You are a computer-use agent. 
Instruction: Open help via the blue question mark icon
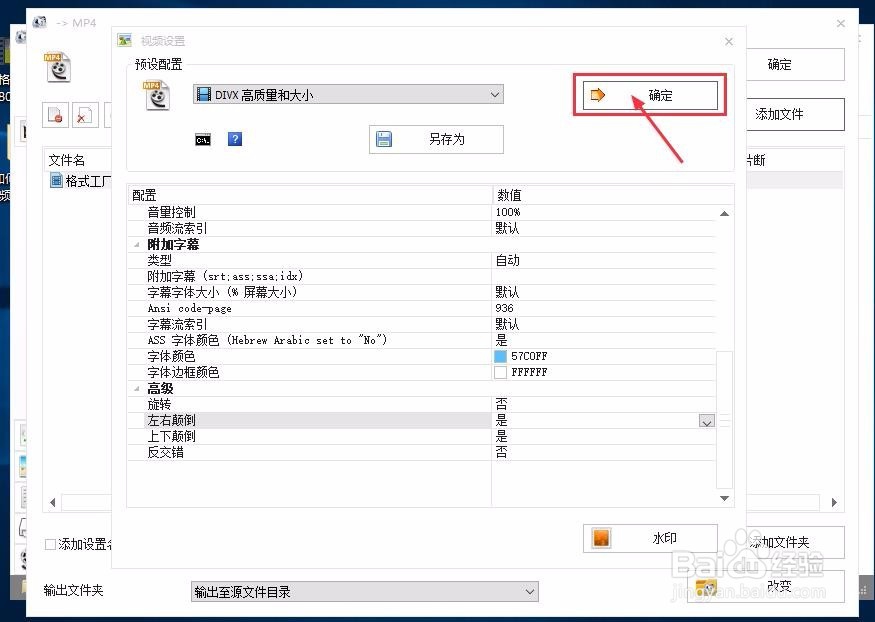click(x=233, y=140)
